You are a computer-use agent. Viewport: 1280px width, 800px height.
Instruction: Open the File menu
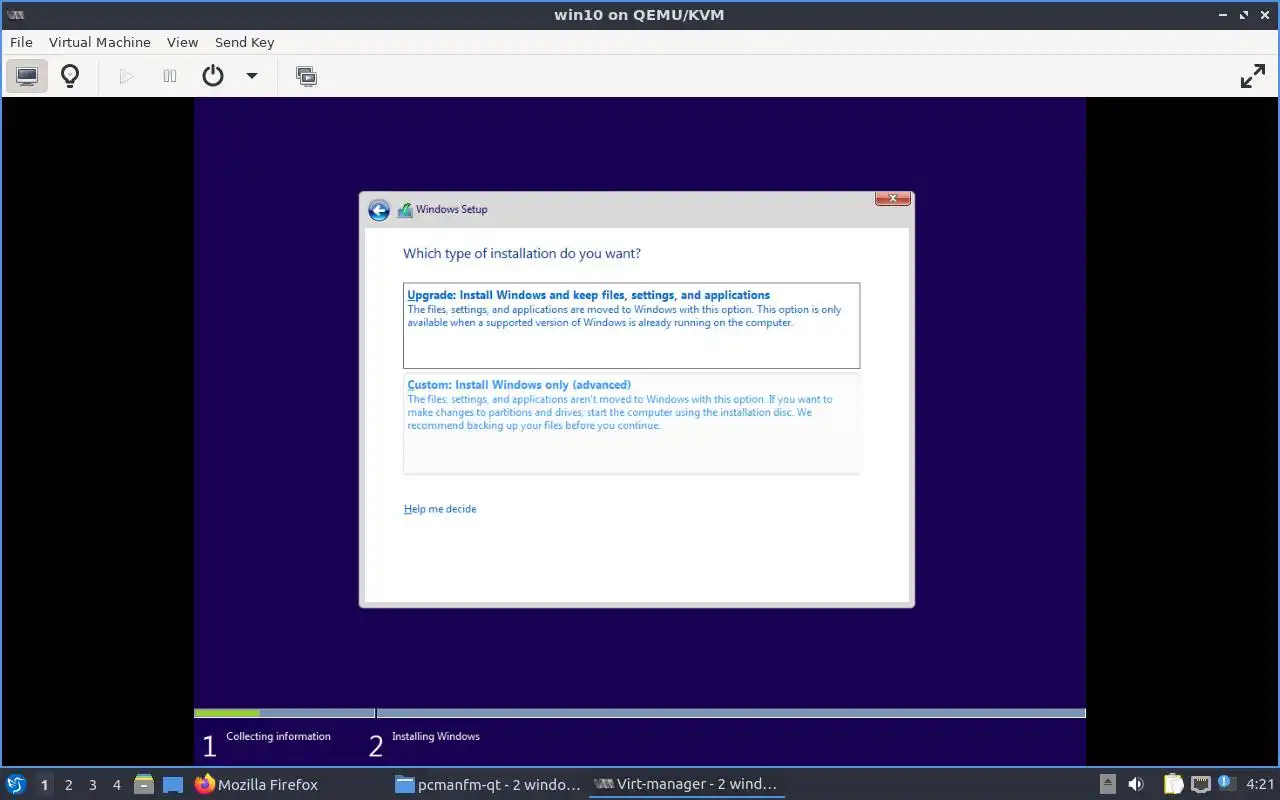tap(21, 42)
